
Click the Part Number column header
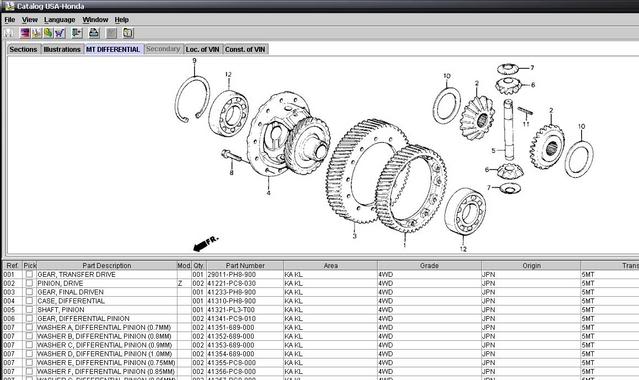245,265
